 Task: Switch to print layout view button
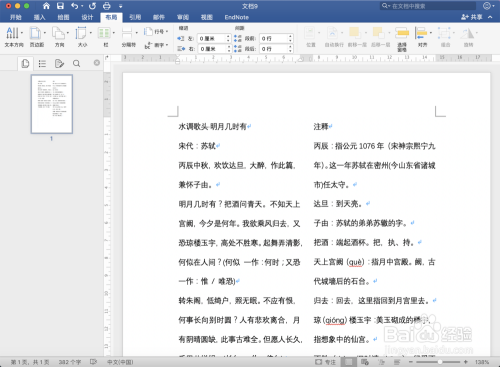[349, 362]
